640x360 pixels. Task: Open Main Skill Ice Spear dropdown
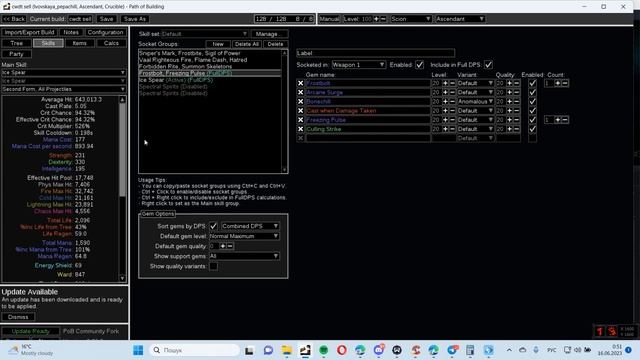(x=63, y=72)
